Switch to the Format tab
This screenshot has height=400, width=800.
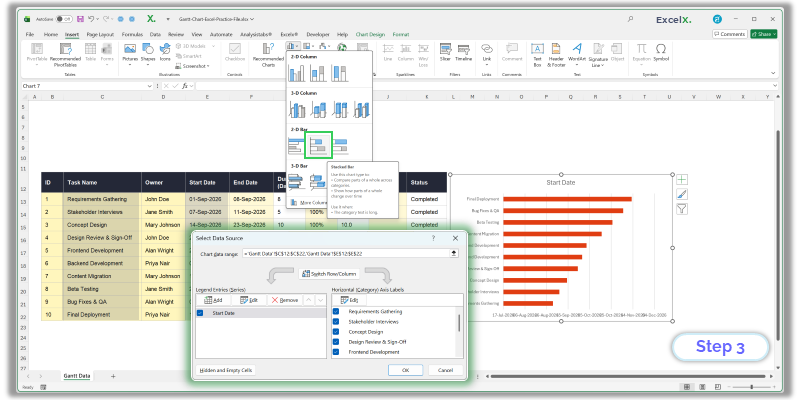401,35
